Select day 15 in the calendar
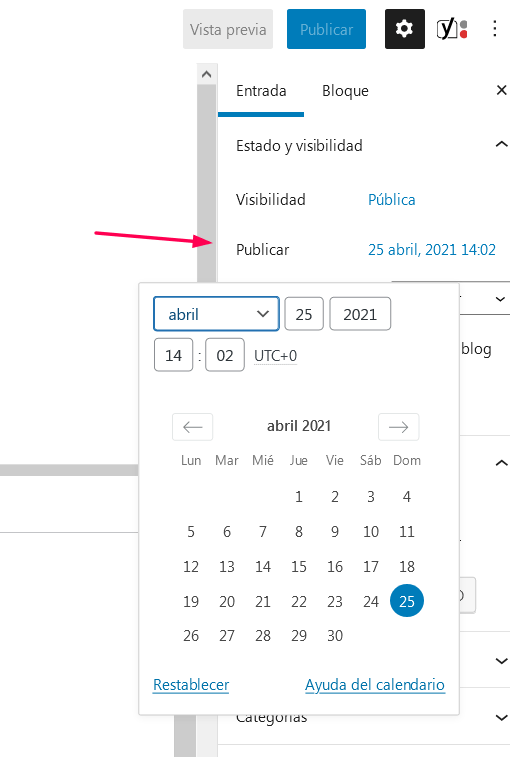The image size is (510, 757). tap(299, 566)
